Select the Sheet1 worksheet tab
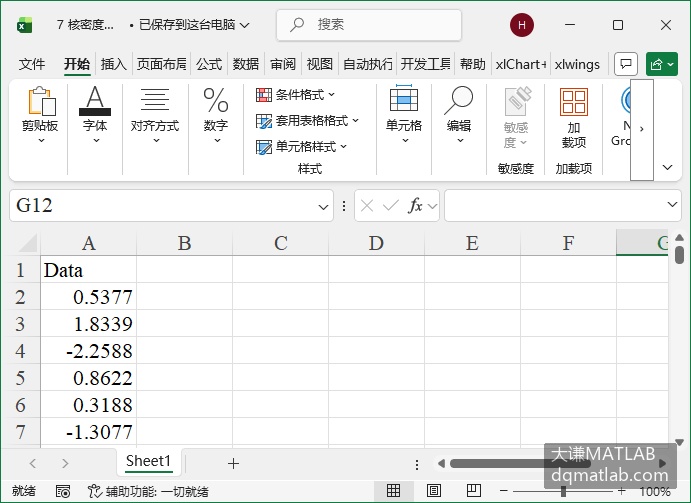 148,462
